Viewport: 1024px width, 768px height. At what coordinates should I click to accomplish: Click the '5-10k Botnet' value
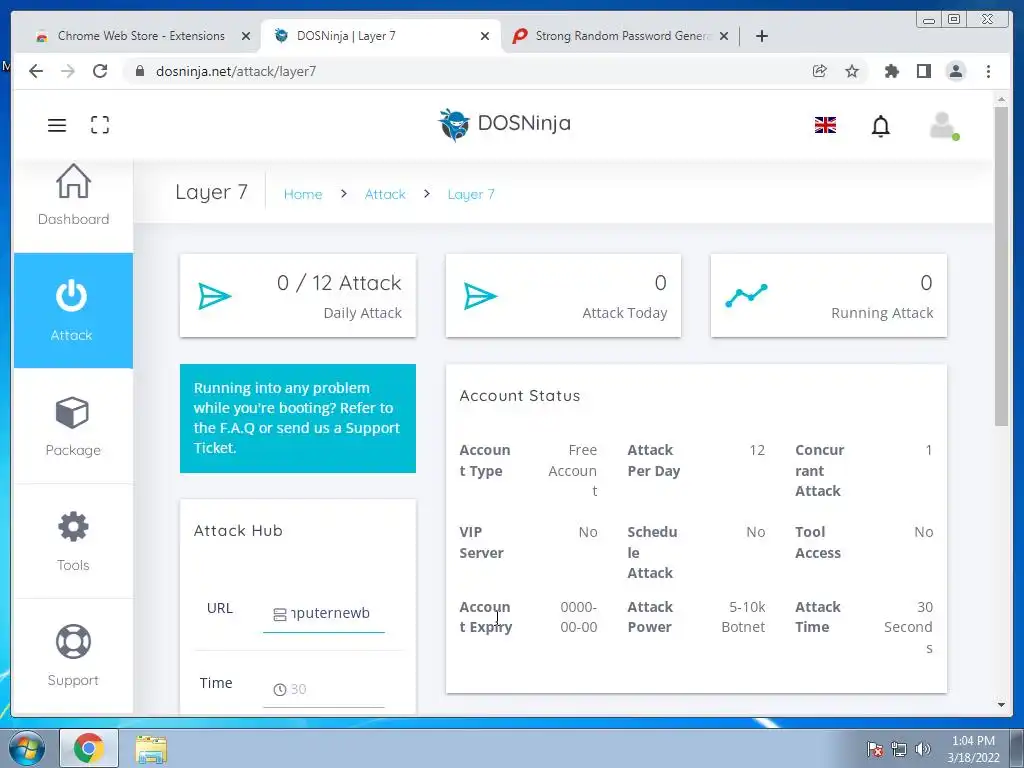click(x=743, y=617)
